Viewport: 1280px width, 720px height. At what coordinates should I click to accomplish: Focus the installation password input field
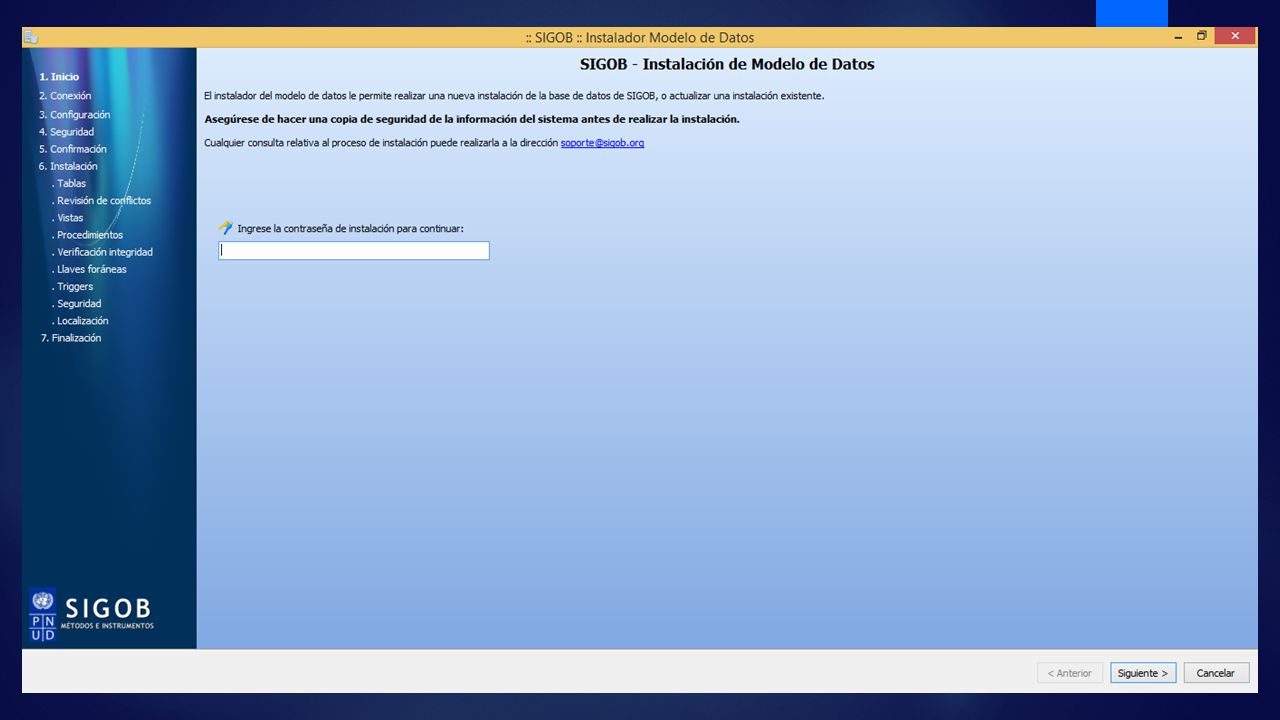coord(354,251)
